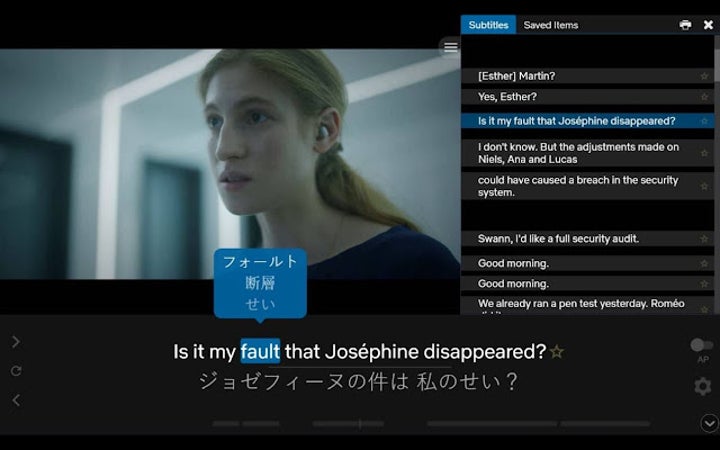Open the hamburger menu beside the video
The image size is (720, 450).
(x=451, y=47)
